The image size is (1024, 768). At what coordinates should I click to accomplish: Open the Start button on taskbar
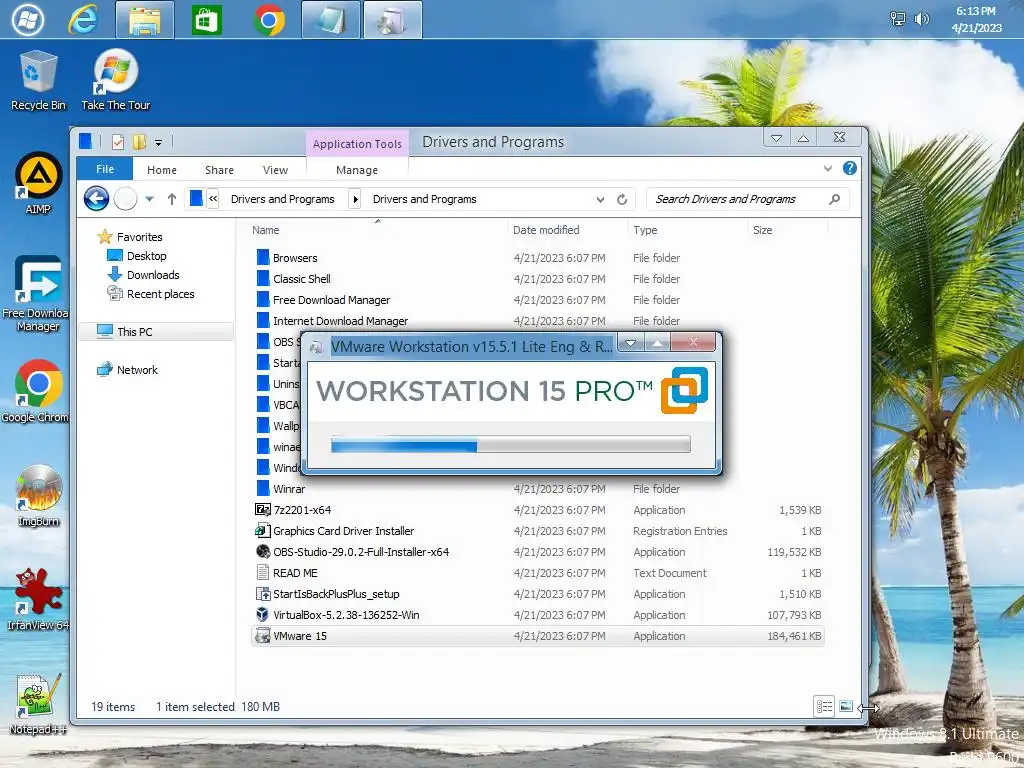coord(27,20)
